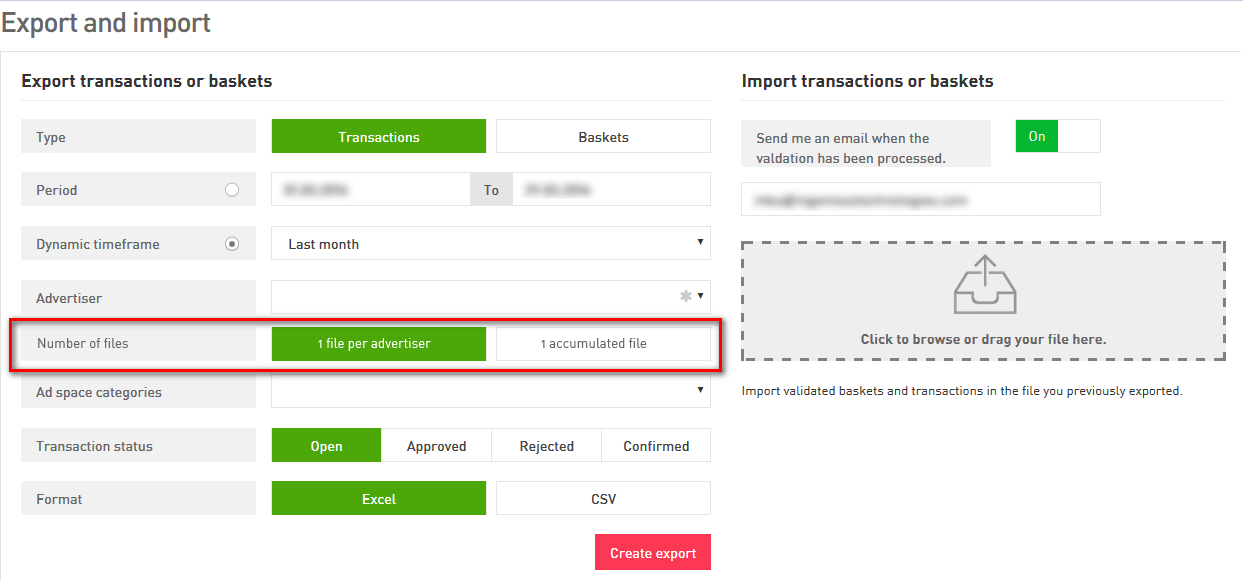This screenshot has height=580, width=1243.
Task: Open the Last month timeframe dropdown
Action: 491,243
